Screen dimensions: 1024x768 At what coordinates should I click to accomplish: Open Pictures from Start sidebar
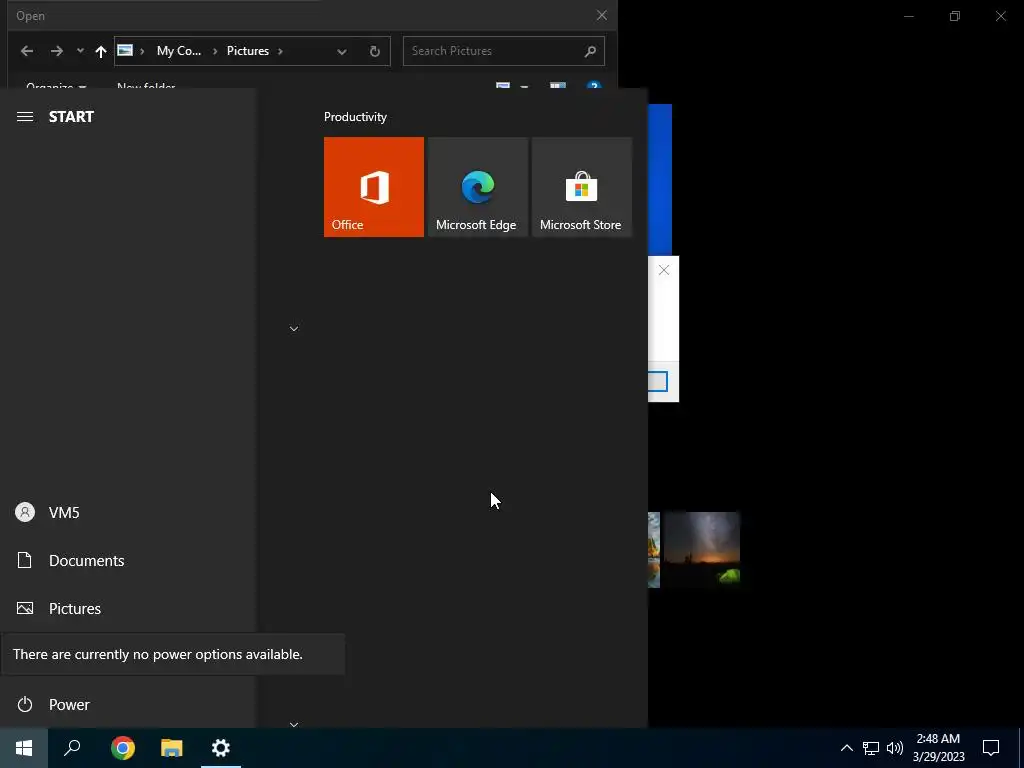coord(128,609)
